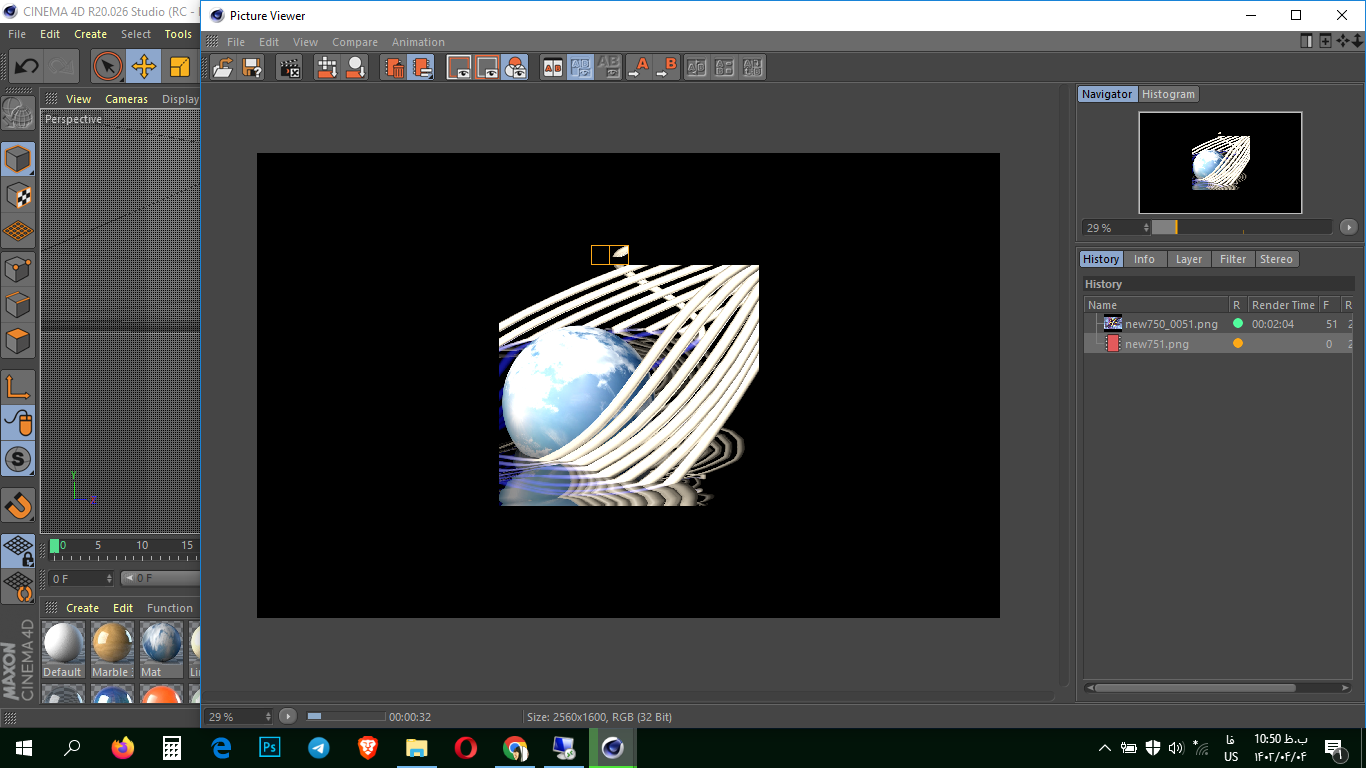Select the Scale tool in Cinema 4D

180,67
